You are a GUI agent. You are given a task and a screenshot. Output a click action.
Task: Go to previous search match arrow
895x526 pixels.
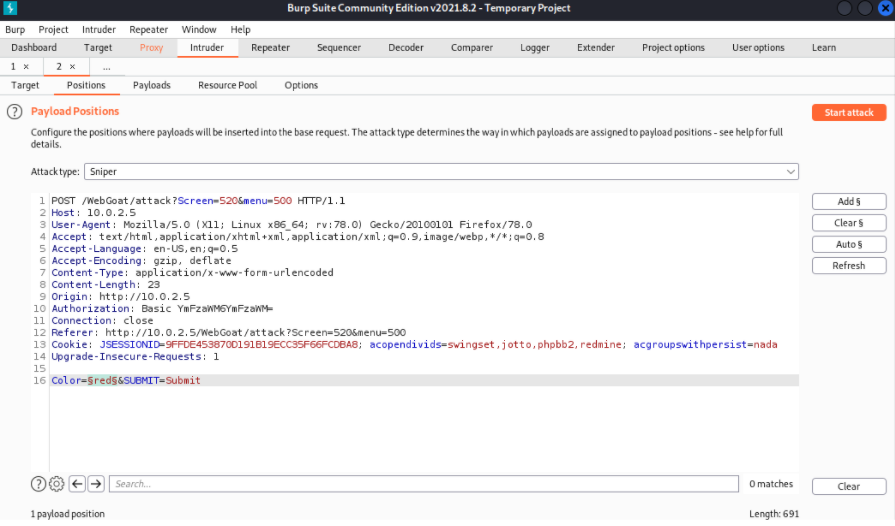point(77,484)
